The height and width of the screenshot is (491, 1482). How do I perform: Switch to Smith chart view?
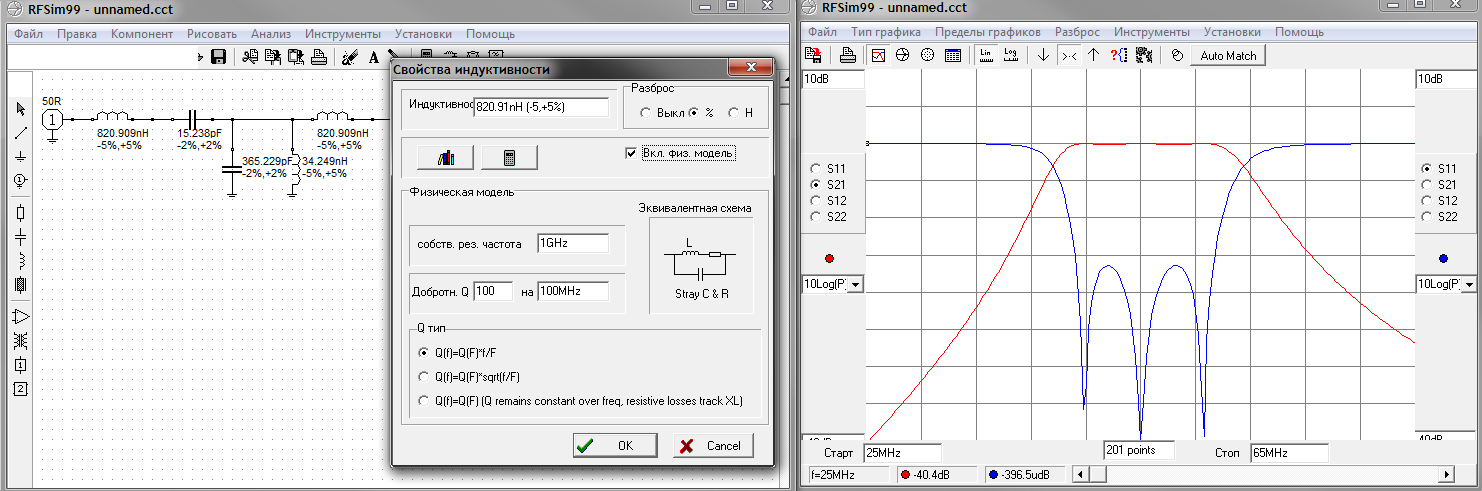pyautogui.click(x=902, y=55)
